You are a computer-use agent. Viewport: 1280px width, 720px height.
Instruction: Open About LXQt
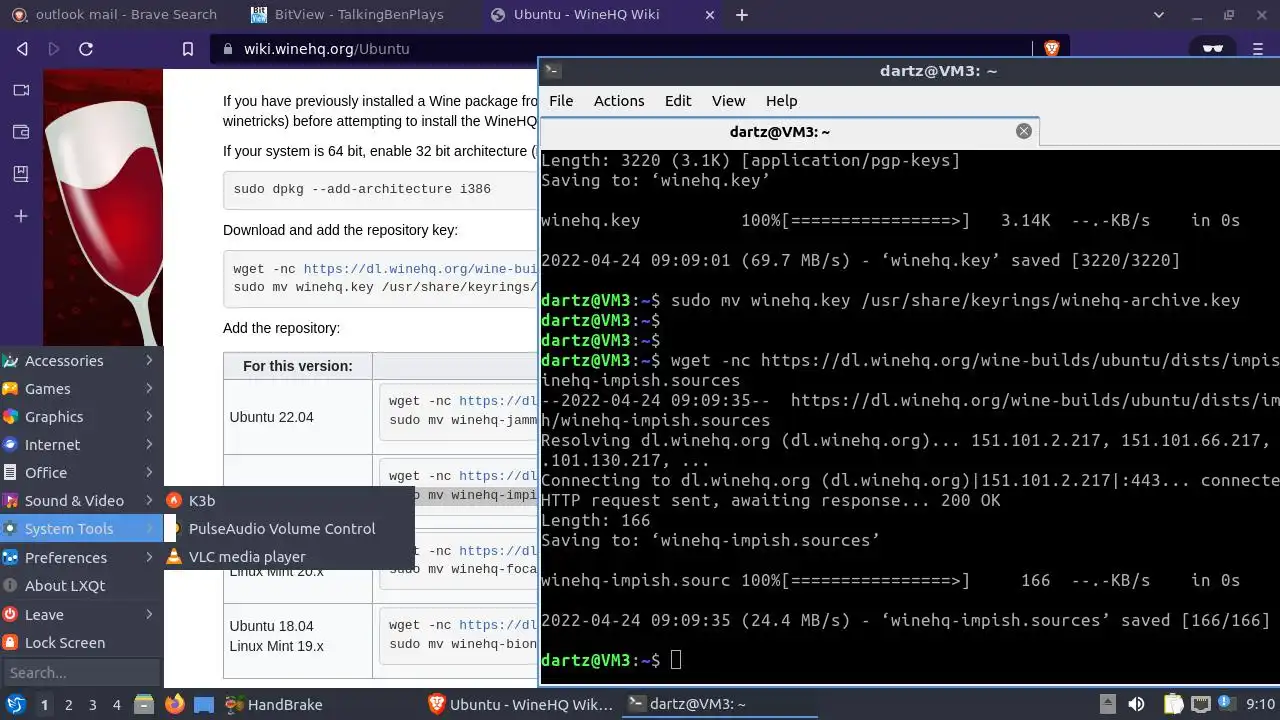81,586
